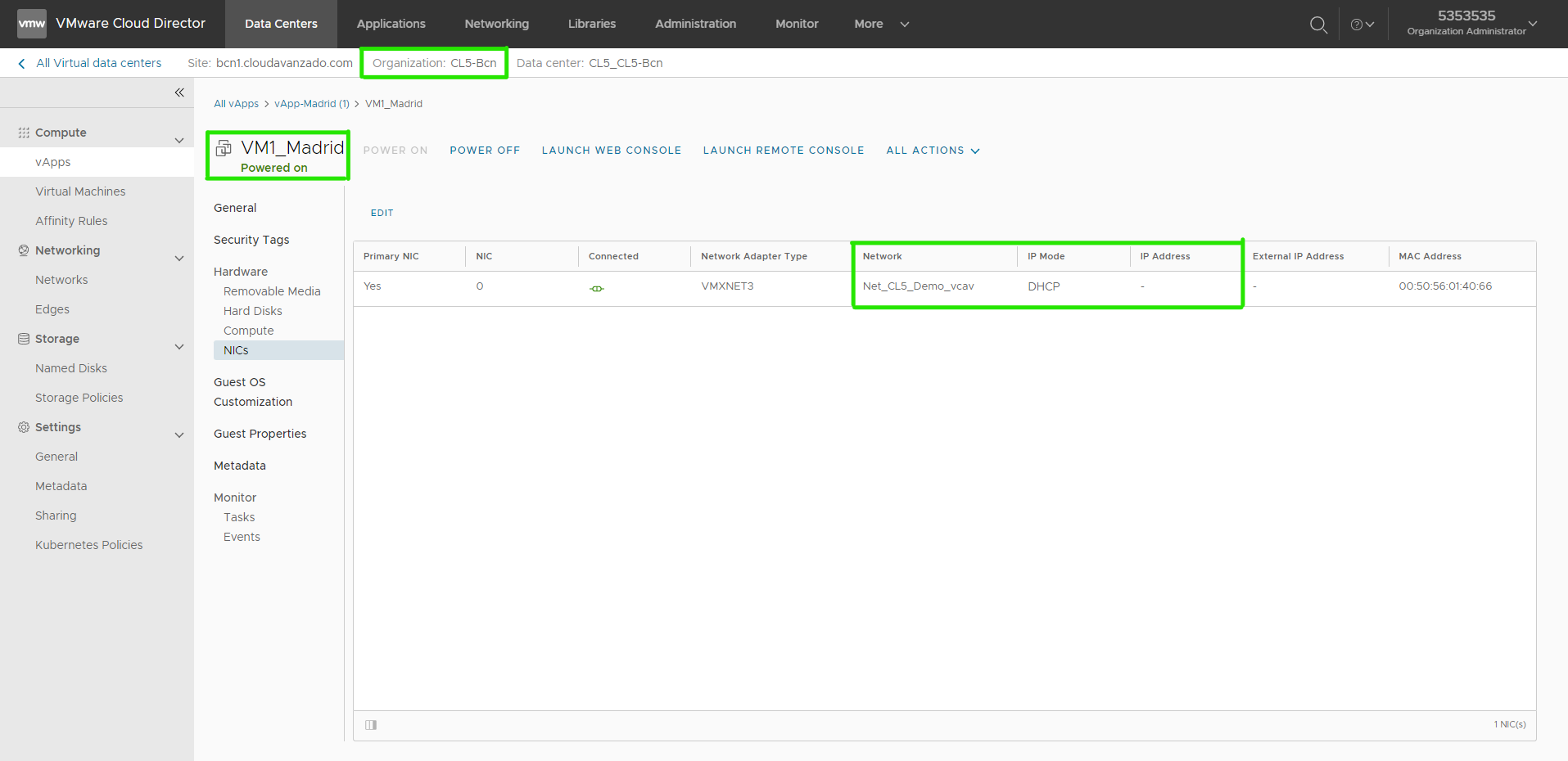The width and height of the screenshot is (1568, 761).
Task: Open the Security Tags section
Action: point(251,240)
